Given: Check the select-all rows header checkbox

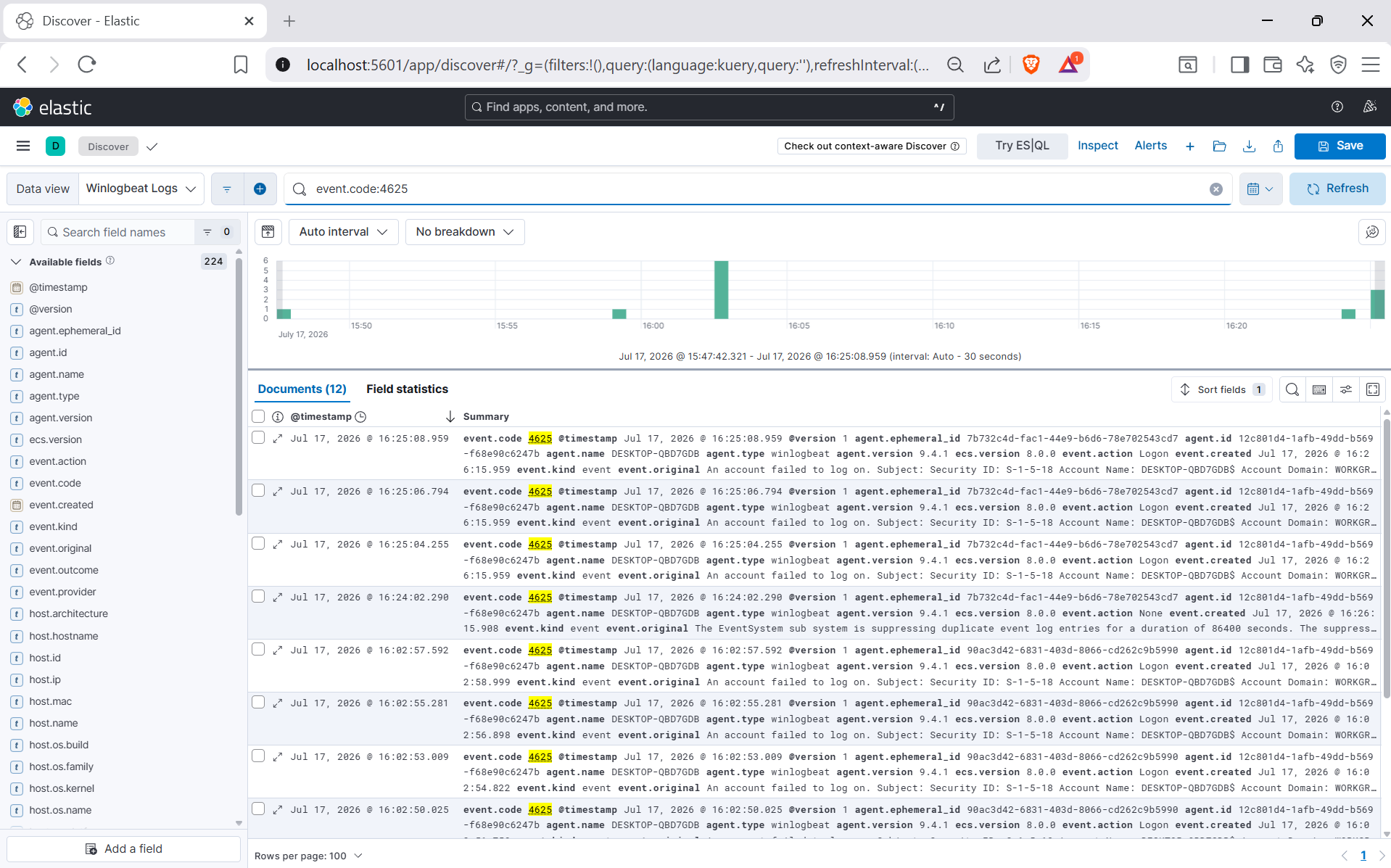Looking at the screenshot, I should pos(258,416).
